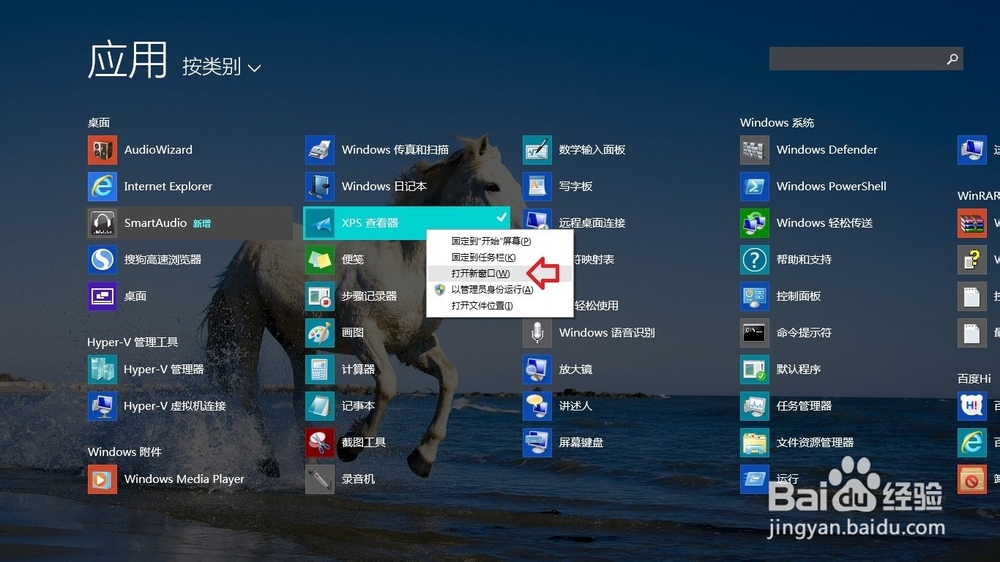Click the Windows 系统 group heading
Screen dimensions: 1000x562
pos(777,122)
